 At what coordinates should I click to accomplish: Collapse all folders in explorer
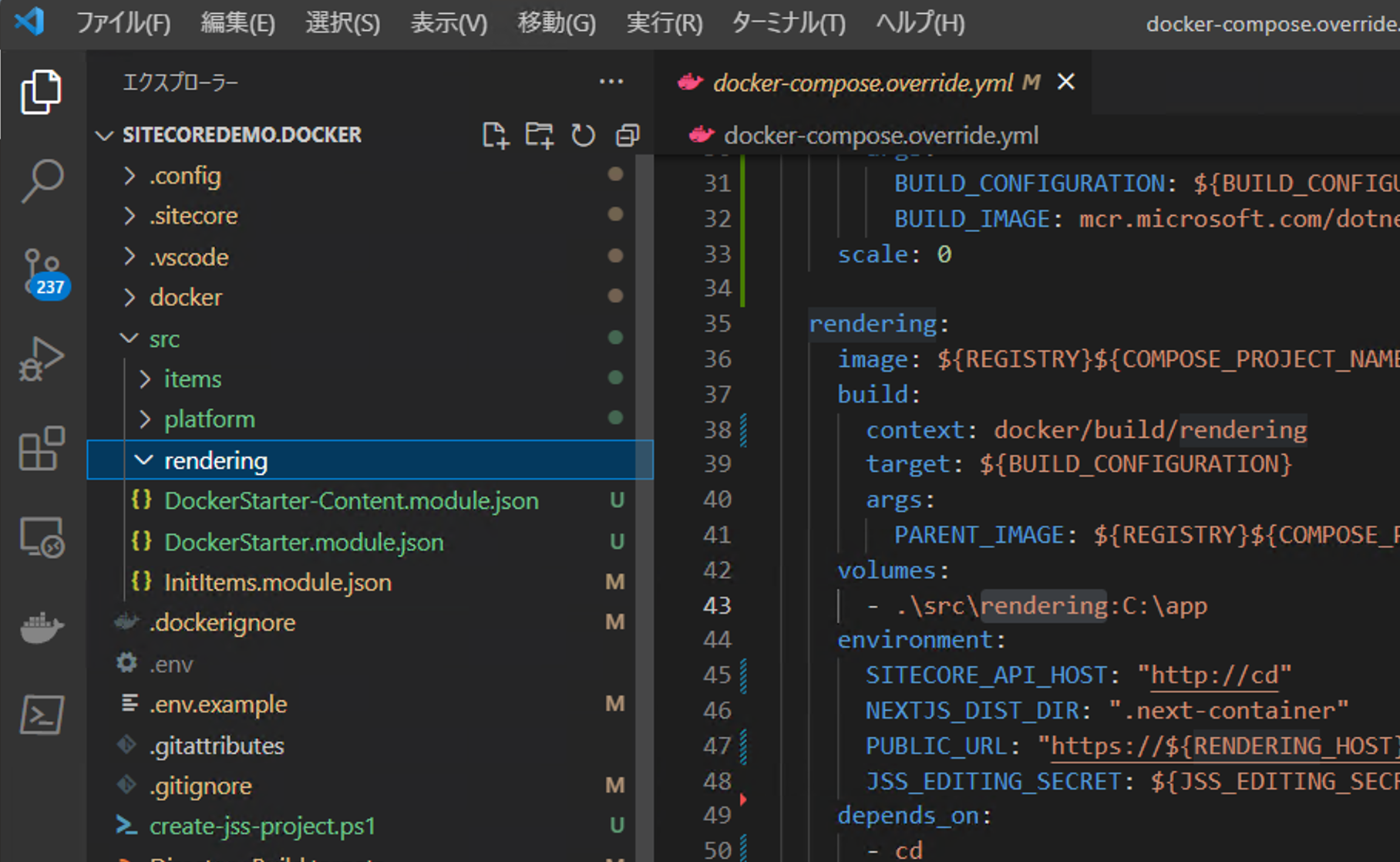[628, 136]
